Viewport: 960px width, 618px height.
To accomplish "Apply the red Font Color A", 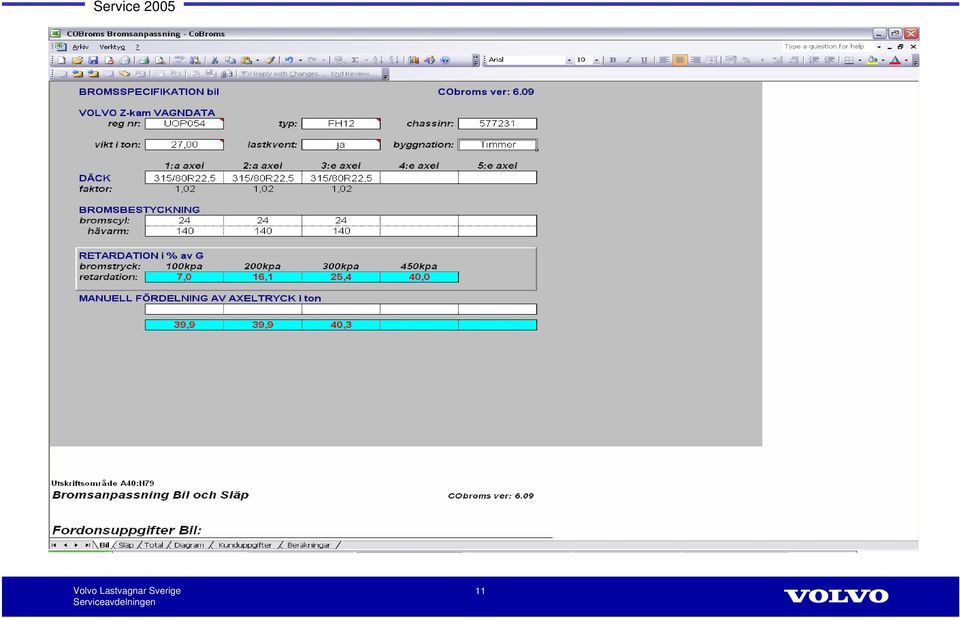I will (896, 60).
